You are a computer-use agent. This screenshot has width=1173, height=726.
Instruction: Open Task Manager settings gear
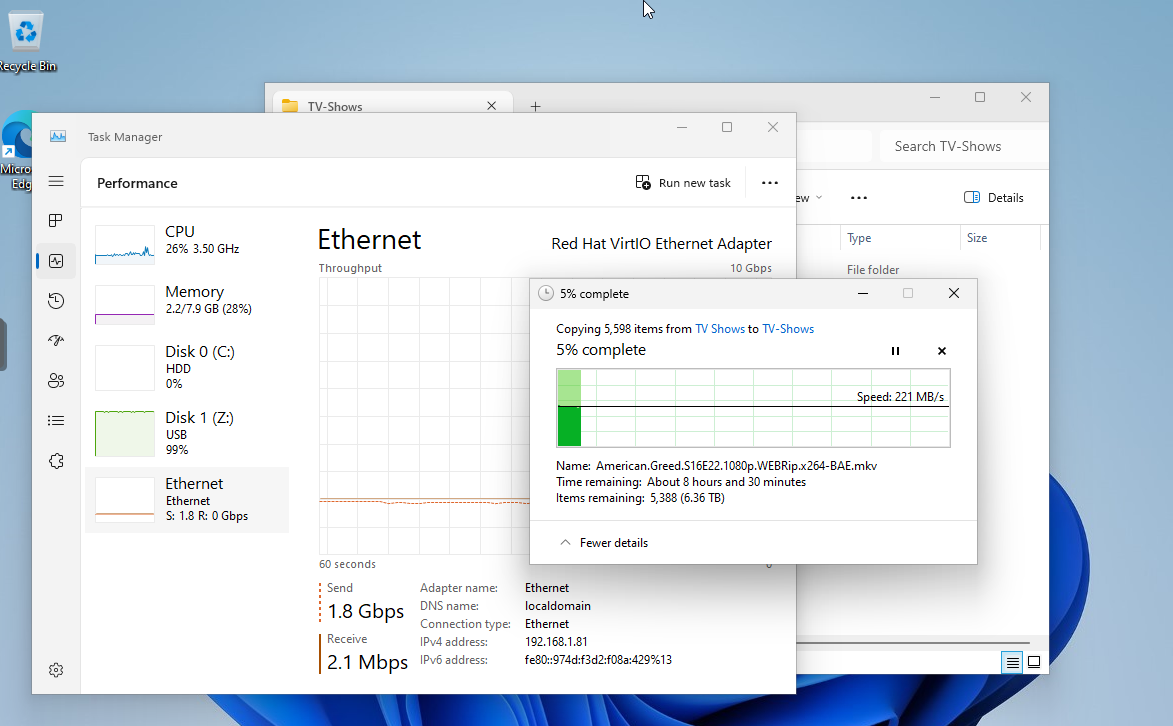click(x=56, y=670)
